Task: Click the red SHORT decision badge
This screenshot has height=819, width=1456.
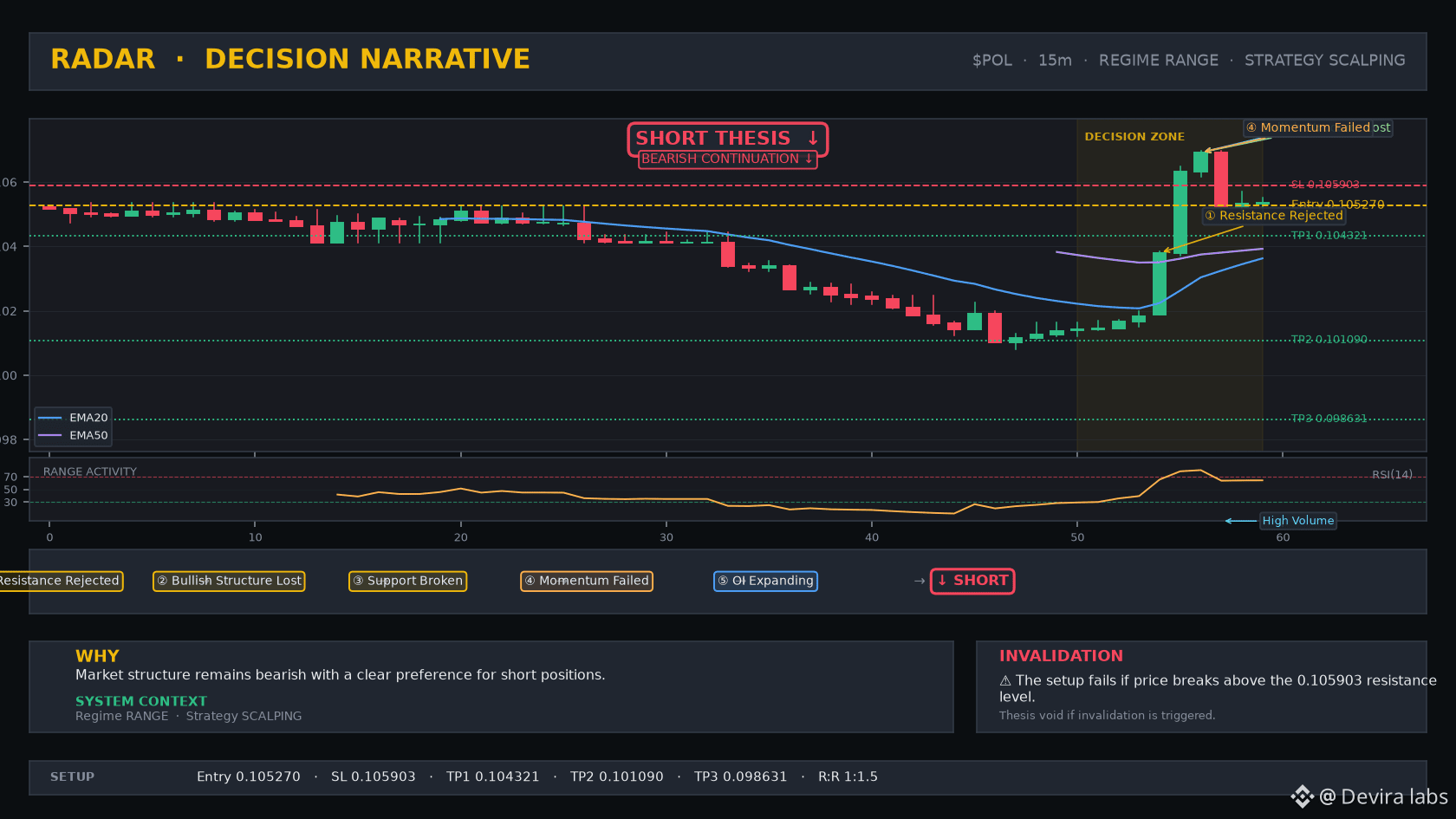Action: pyautogui.click(x=972, y=581)
